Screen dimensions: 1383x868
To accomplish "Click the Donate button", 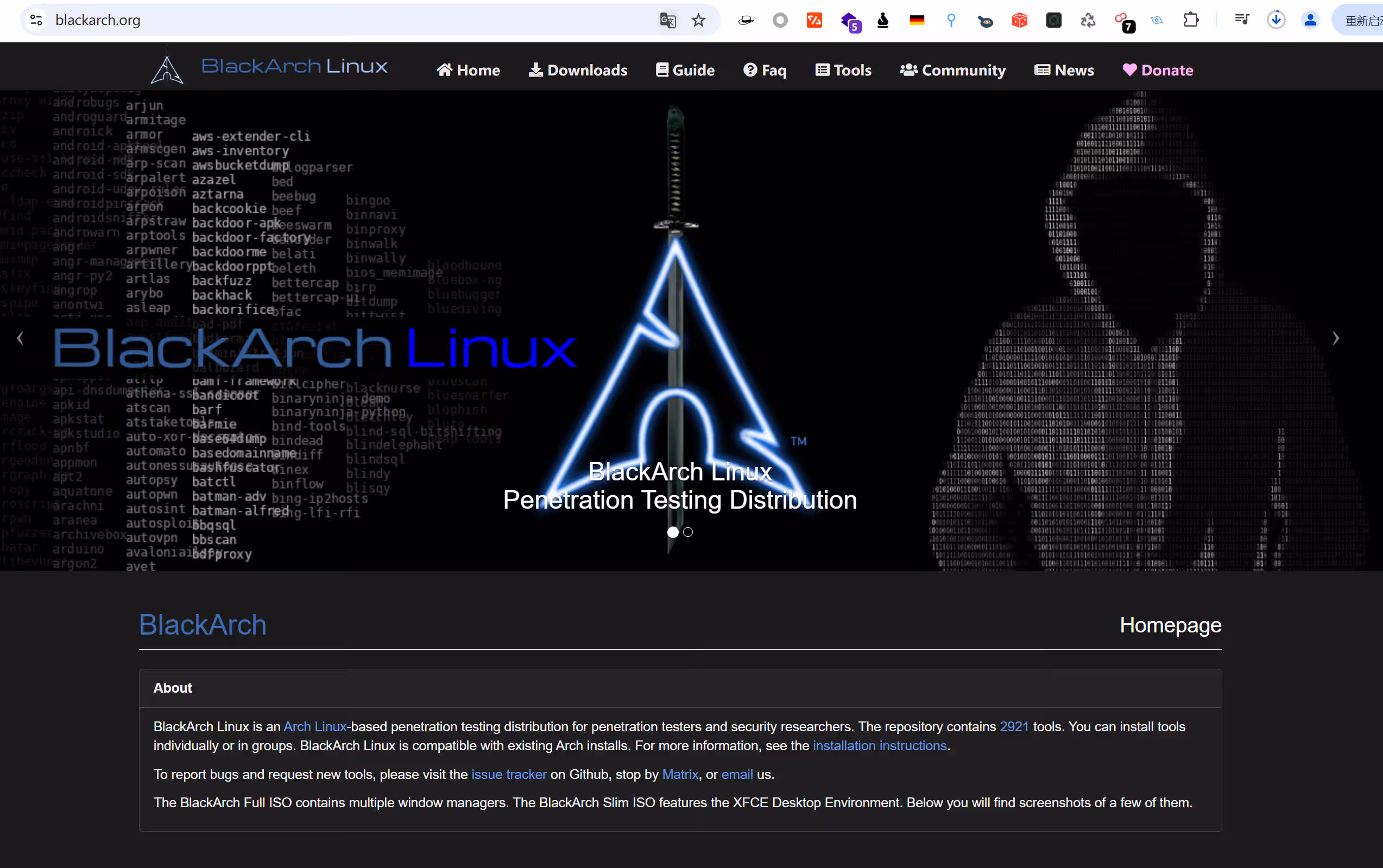I will click(1157, 70).
